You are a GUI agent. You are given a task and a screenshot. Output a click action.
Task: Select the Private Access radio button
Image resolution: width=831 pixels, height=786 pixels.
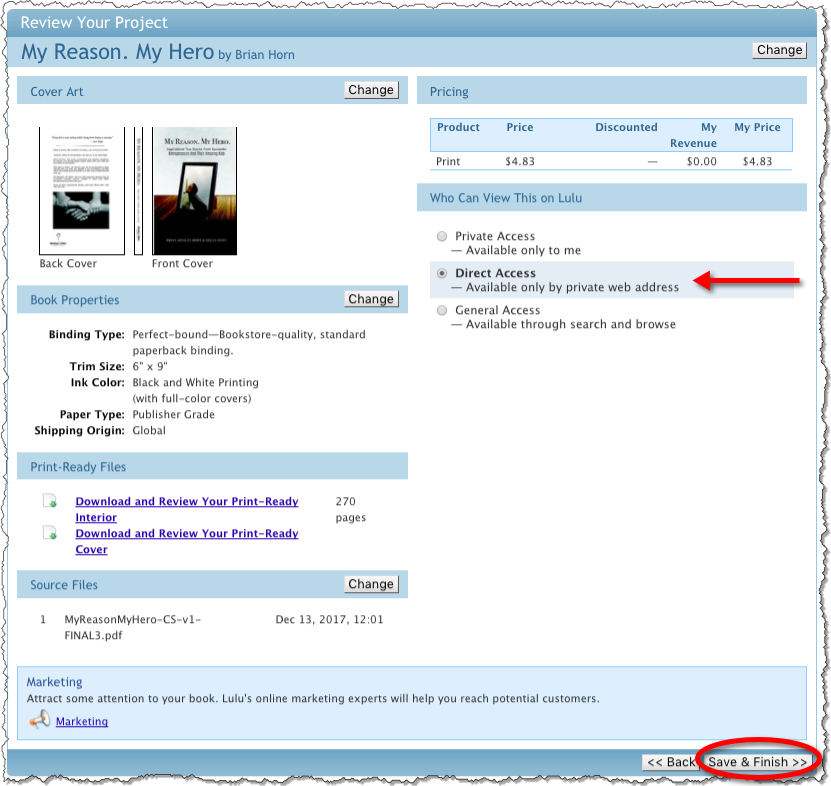[x=441, y=236]
